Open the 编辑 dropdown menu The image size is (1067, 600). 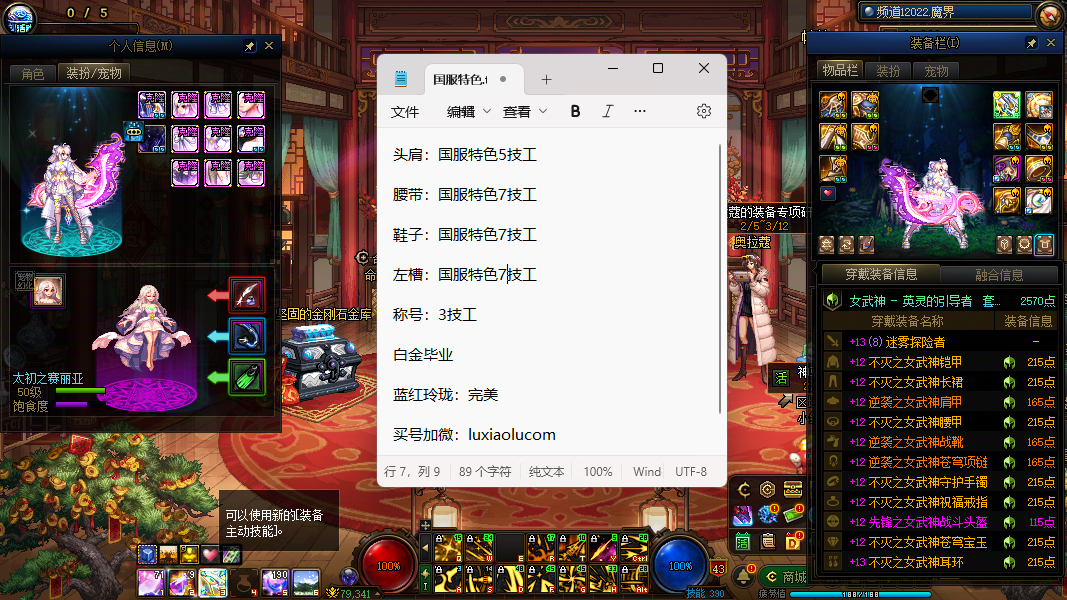(468, 111)
